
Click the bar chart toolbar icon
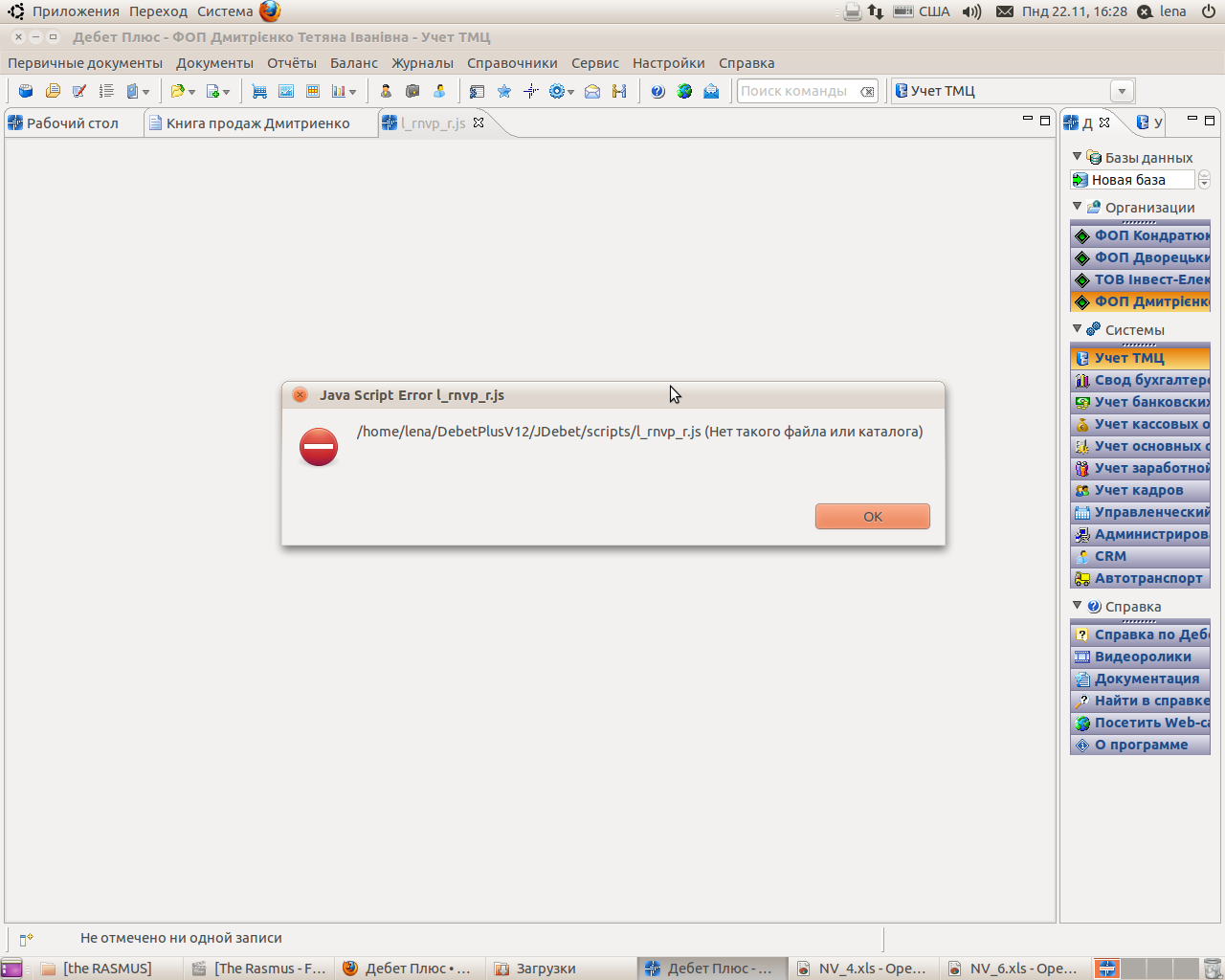click(x=338, y=91)
